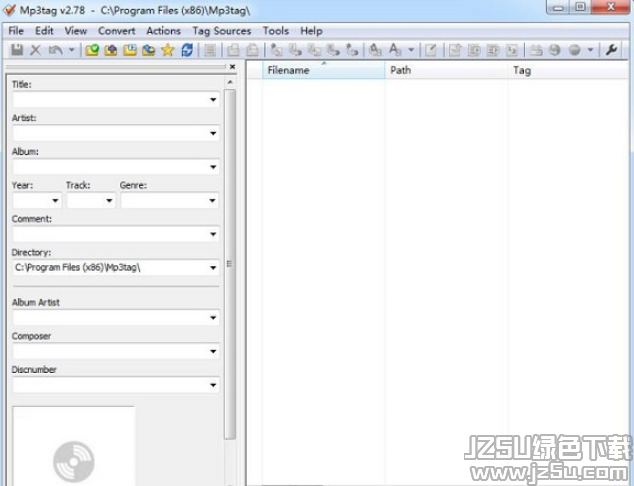Expand the Discnumber dropdown
The image size is (634, 486).
coord(213,385)
